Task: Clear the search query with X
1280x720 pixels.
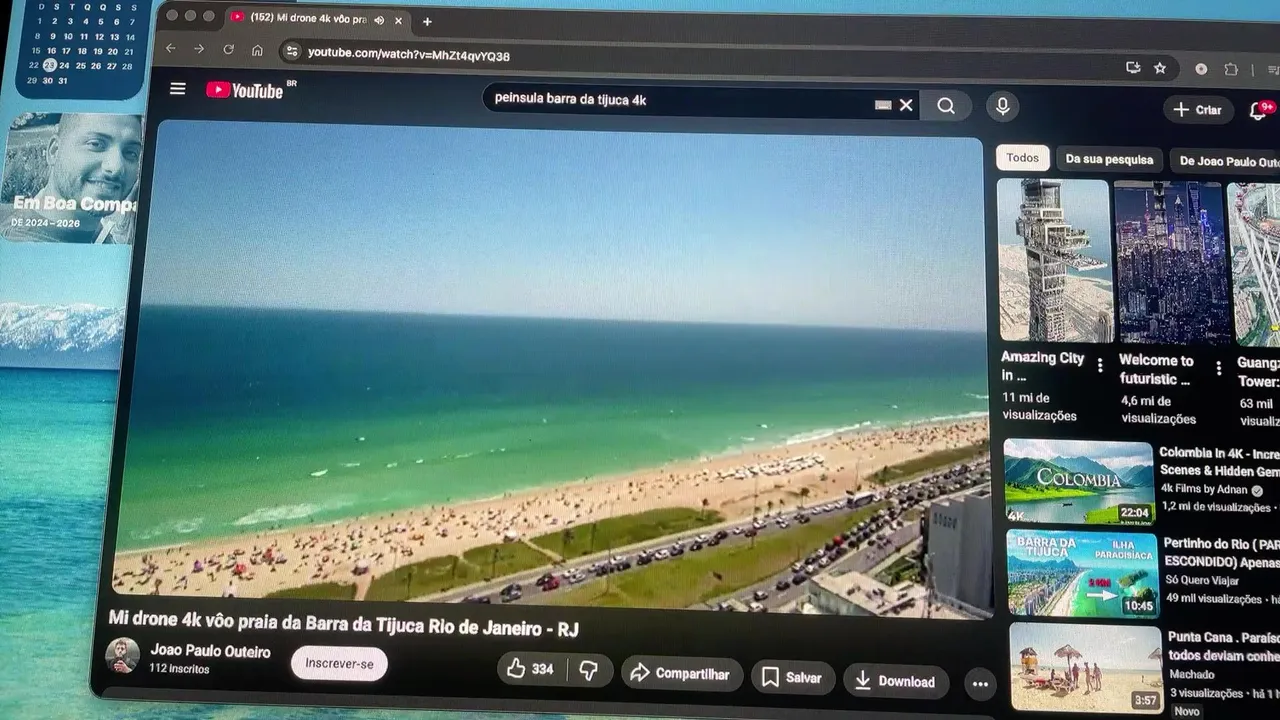Action: (x=906, y=105)
